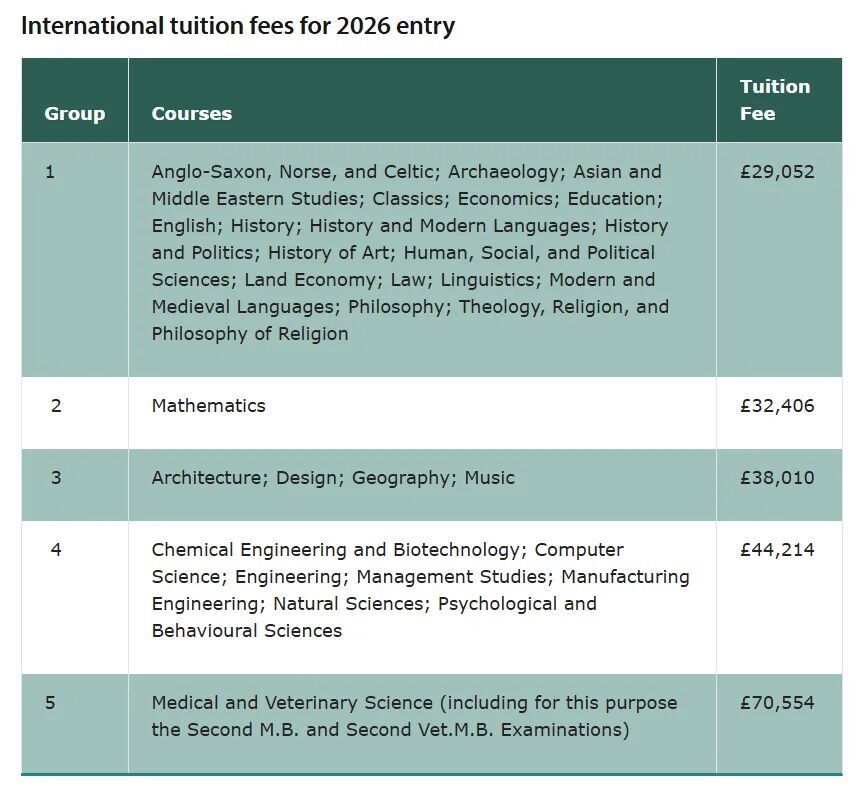Click the Tuition Fee column header

pyautogui.click(x=774, y=100)
